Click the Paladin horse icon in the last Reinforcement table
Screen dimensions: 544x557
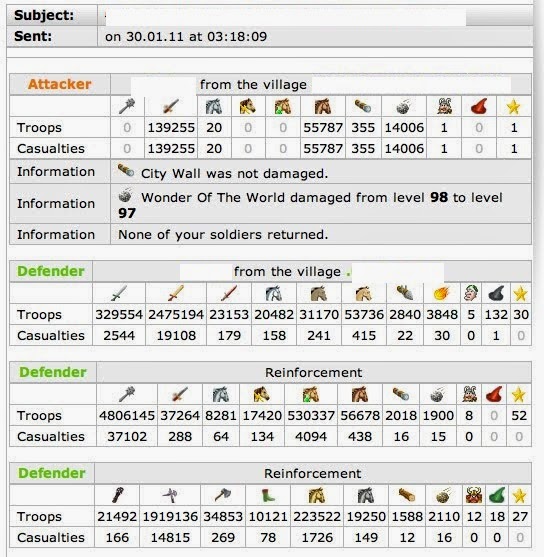(x=317, y=495)
